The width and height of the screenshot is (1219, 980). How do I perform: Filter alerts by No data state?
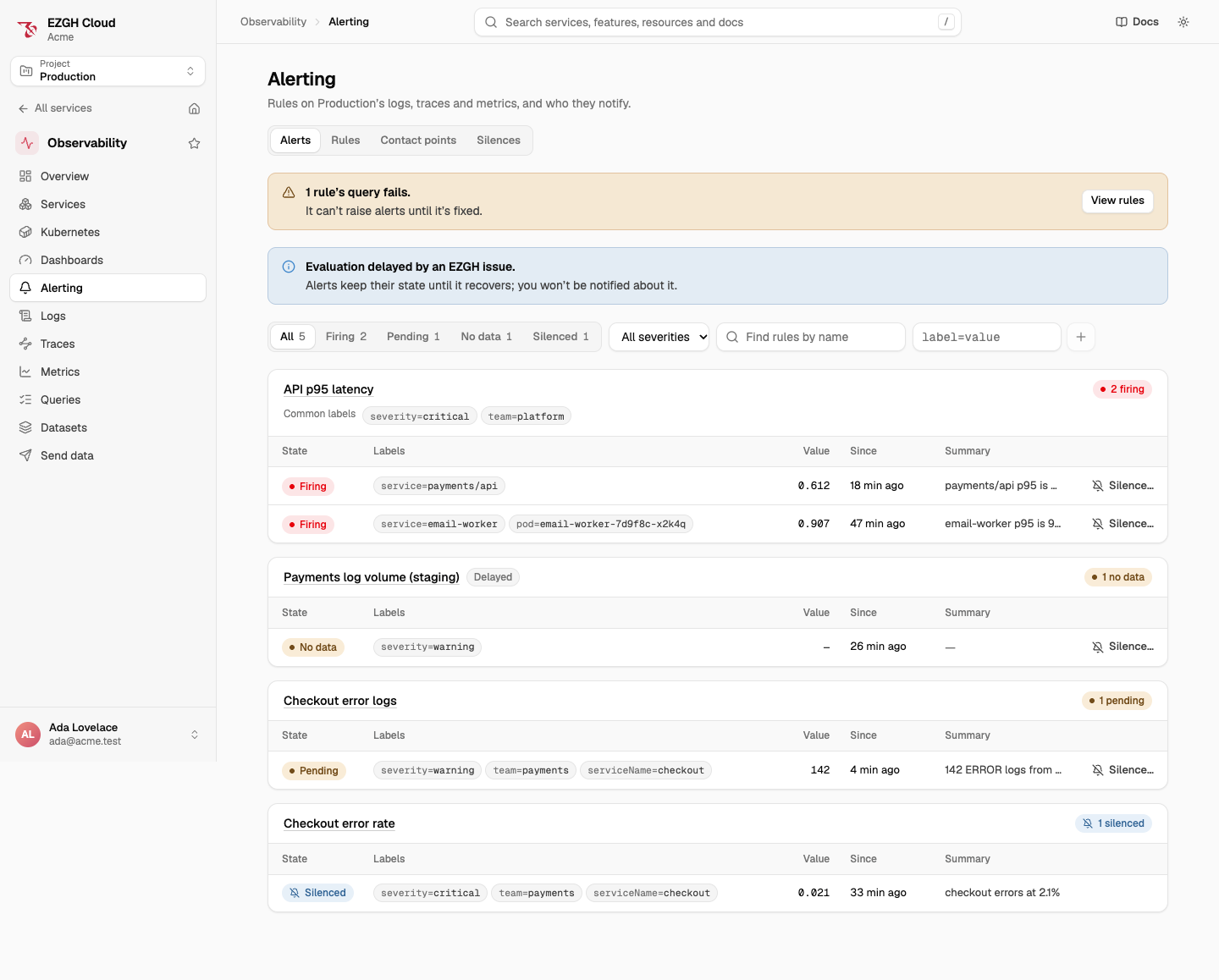tap(487, 337)
